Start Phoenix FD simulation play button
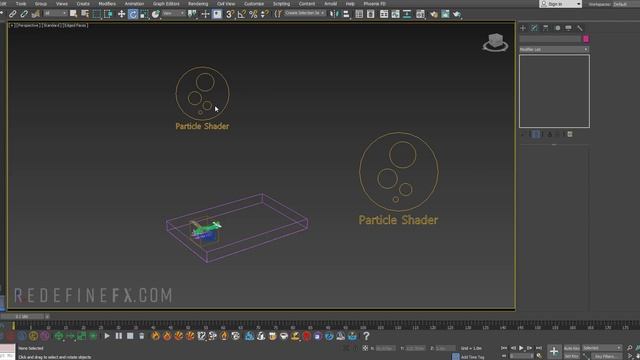This screenshot has height=360, width=640. point(107,336)
